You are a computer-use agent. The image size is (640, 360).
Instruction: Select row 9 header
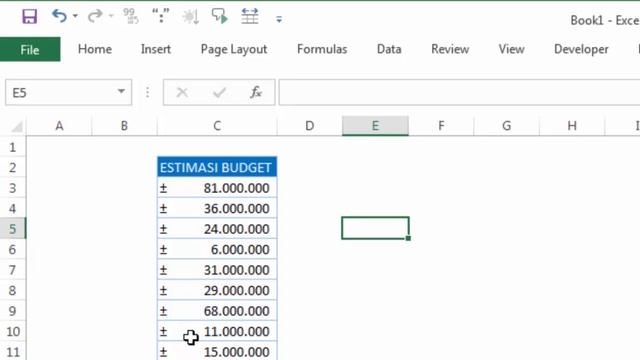pyautogui.click(x=13, y=311)
